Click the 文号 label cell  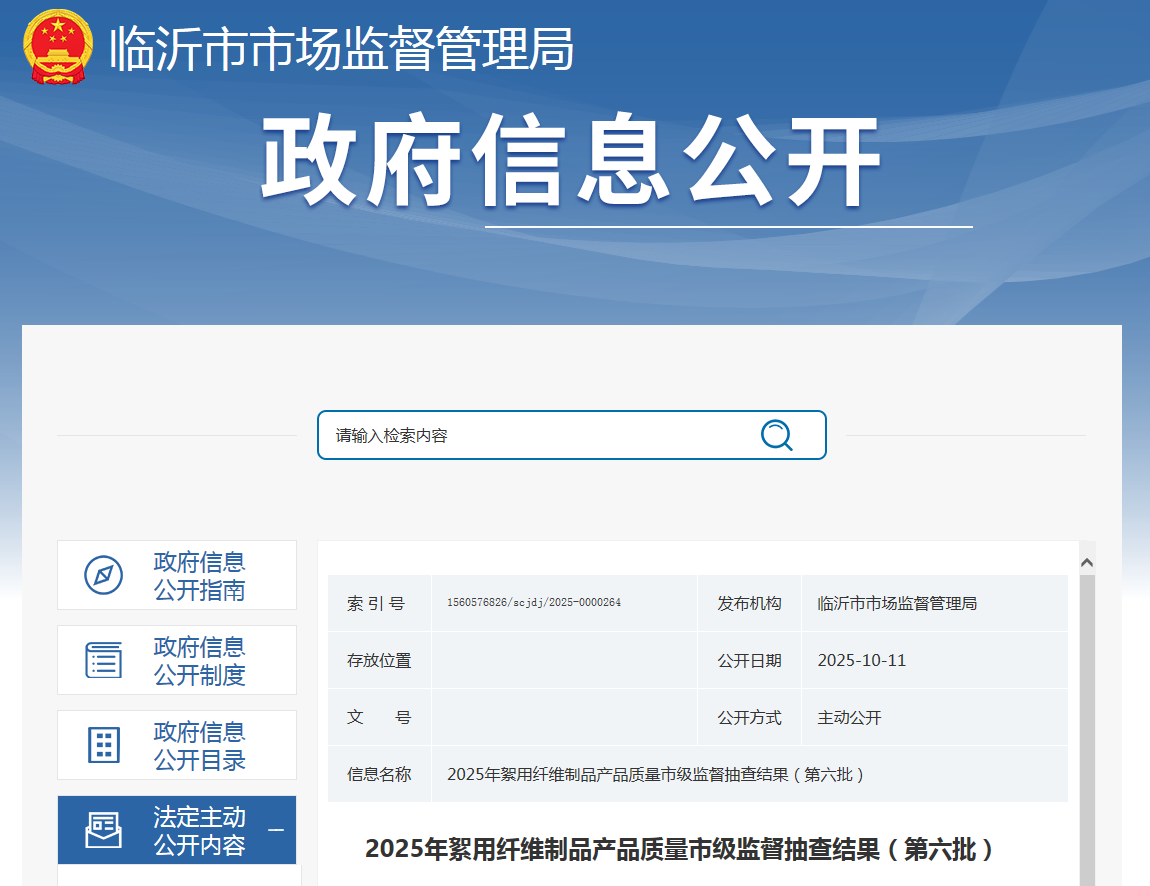click(x=379, y=717)
